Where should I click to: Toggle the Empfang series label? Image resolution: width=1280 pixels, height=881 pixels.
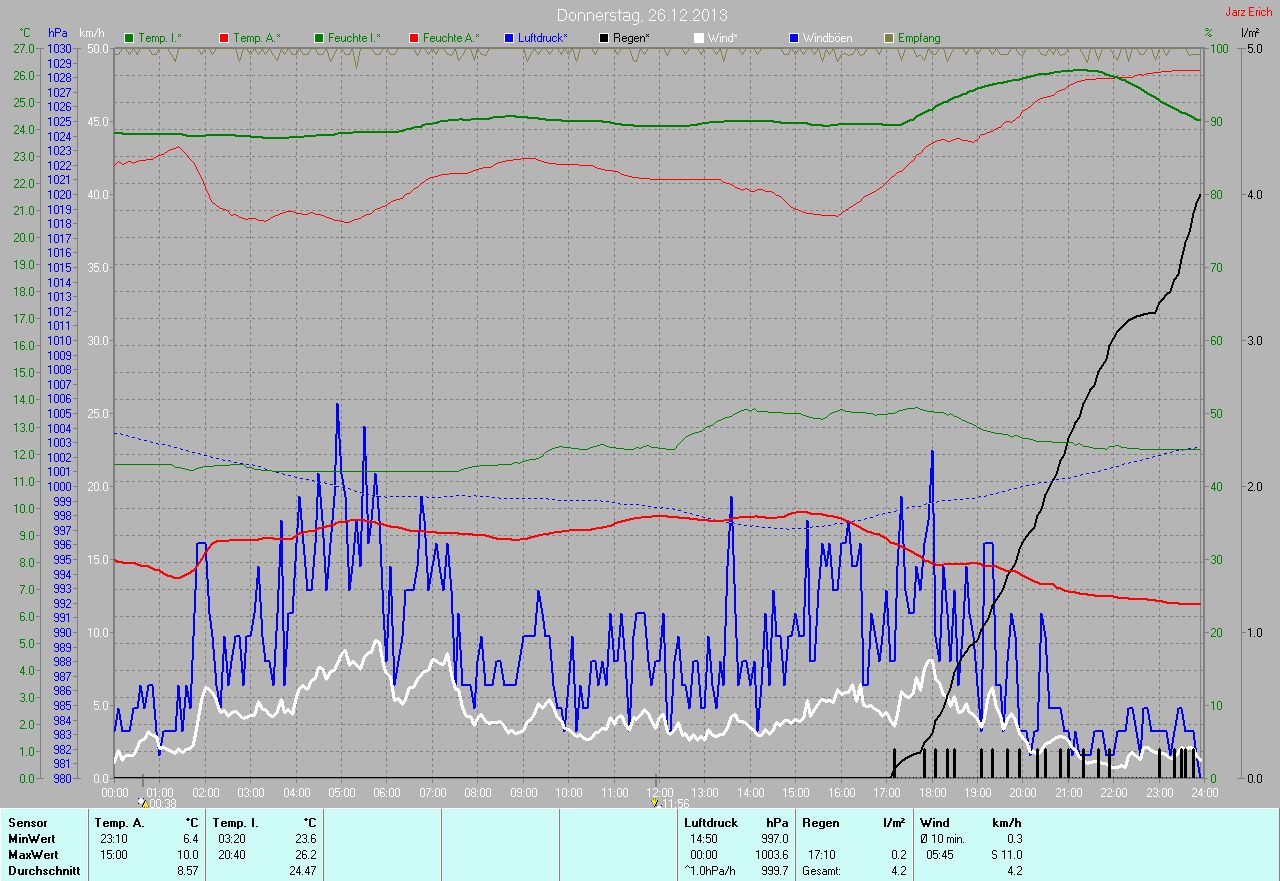pyautogui.click(x=918, y=38)
